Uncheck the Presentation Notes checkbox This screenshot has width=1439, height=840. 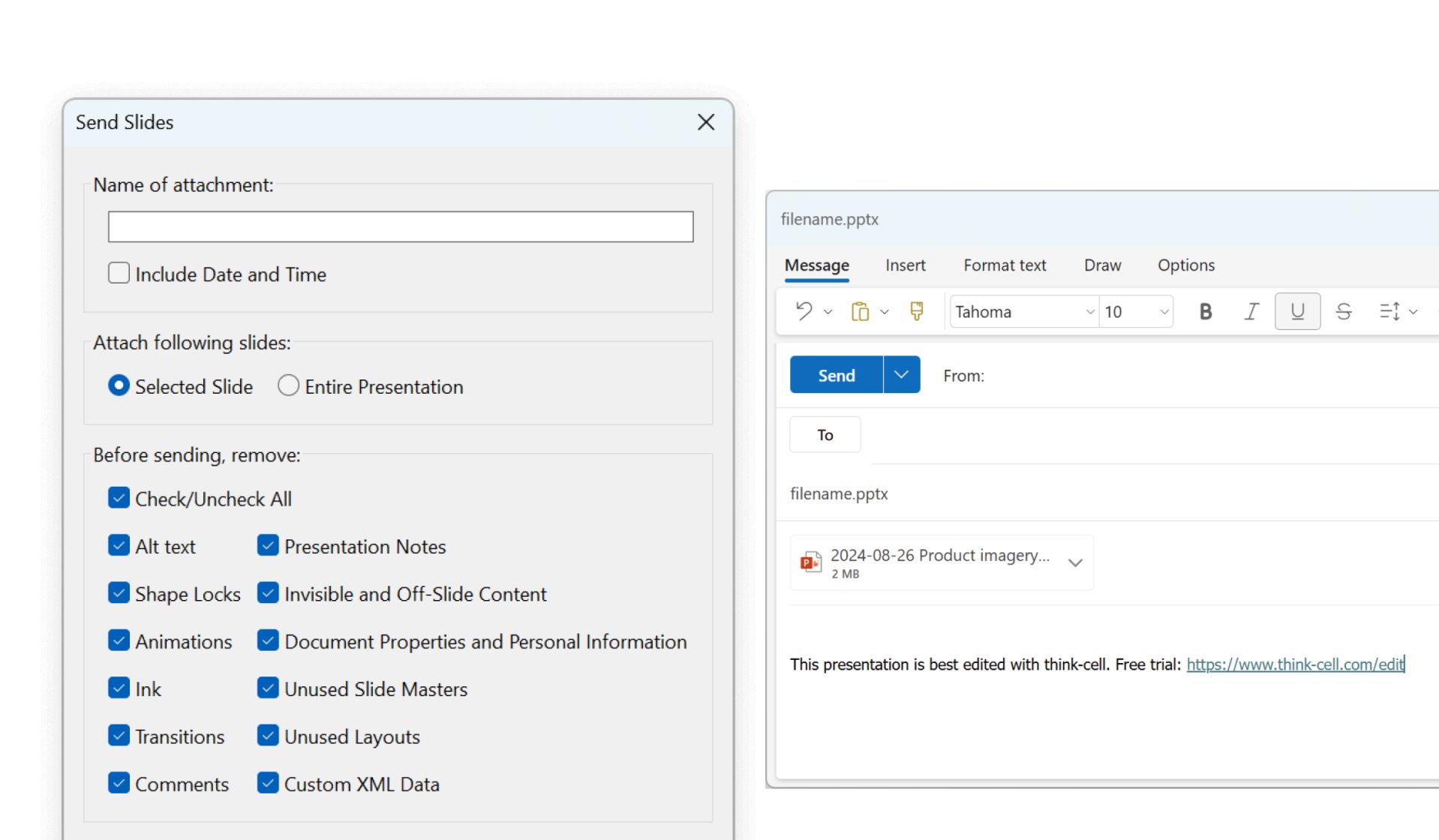(x=268, y=545)
